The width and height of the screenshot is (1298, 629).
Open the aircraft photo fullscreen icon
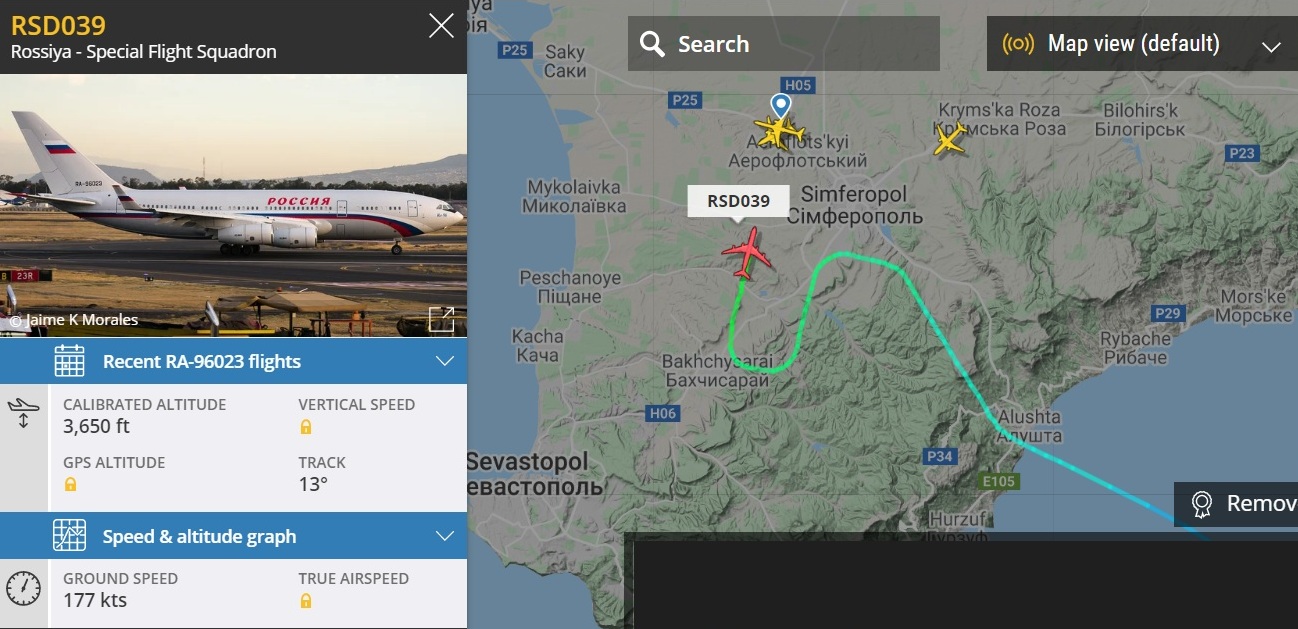click(x=441, y=319)
